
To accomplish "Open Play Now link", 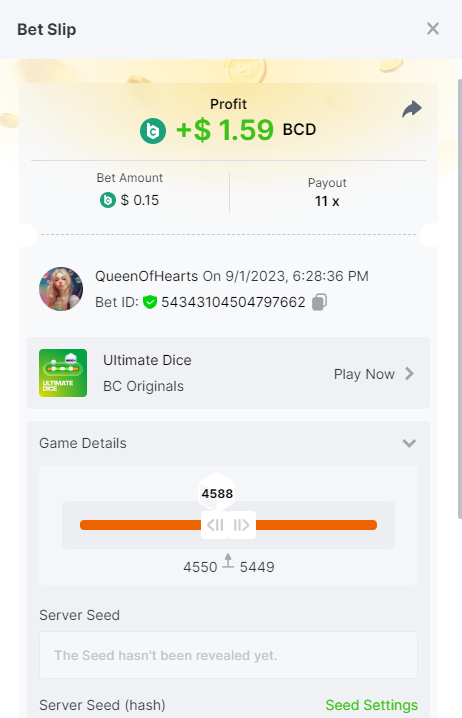I will tap(364, 374).
